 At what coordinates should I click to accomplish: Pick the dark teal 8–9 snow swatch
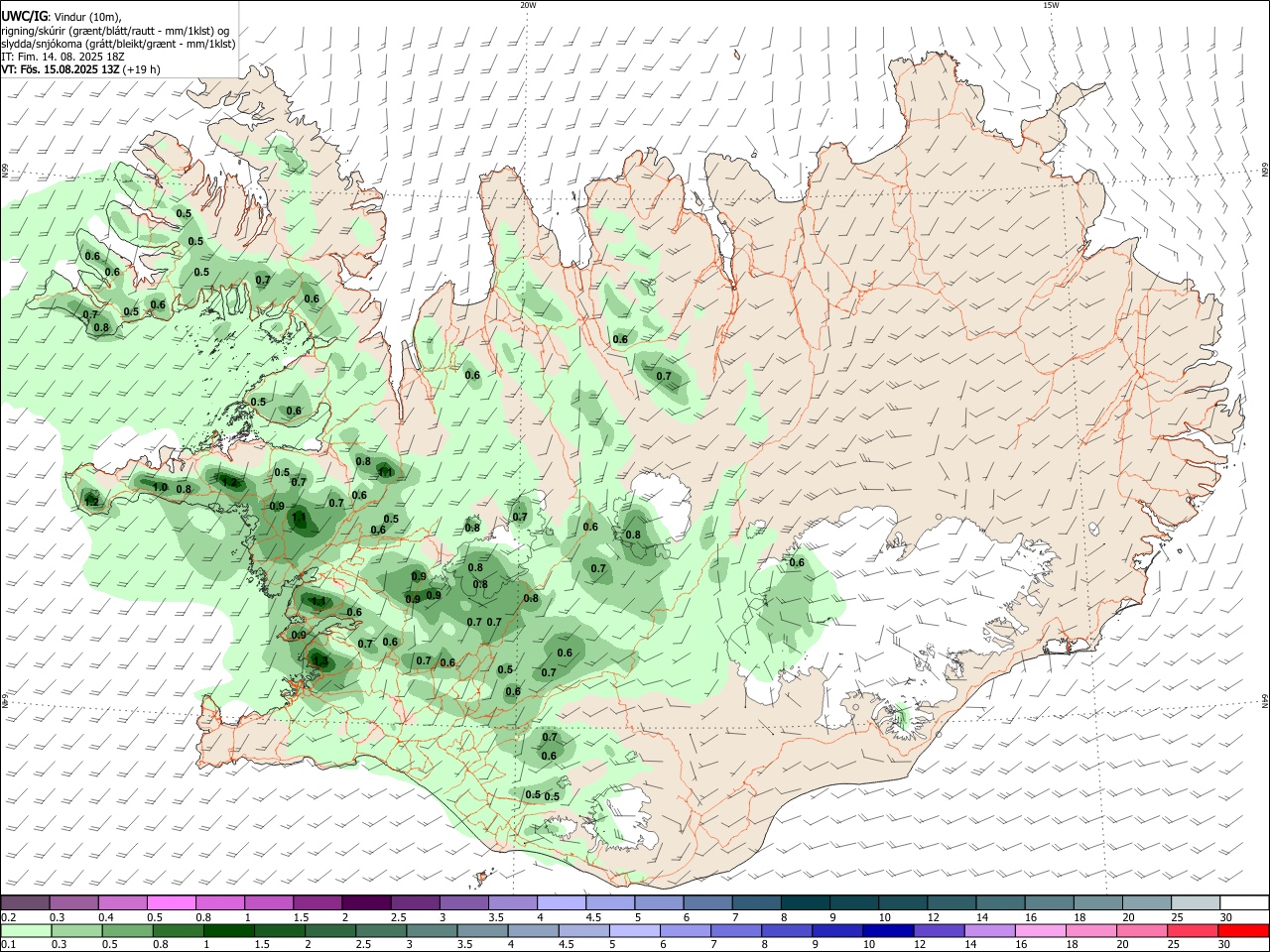click(x=805, y=902)
